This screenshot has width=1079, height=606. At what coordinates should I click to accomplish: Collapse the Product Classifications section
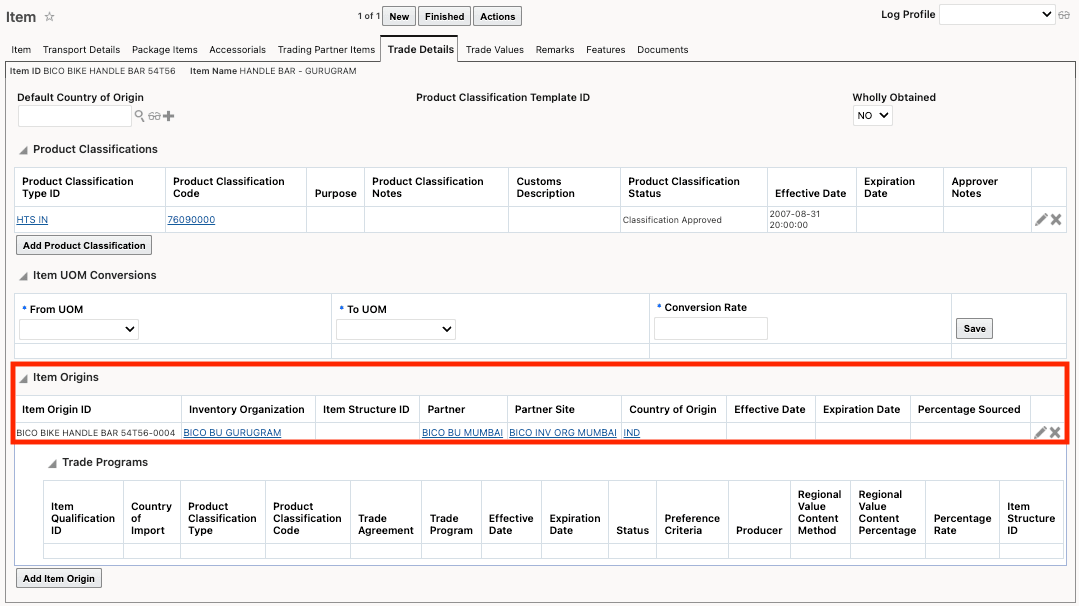[23, 150]
